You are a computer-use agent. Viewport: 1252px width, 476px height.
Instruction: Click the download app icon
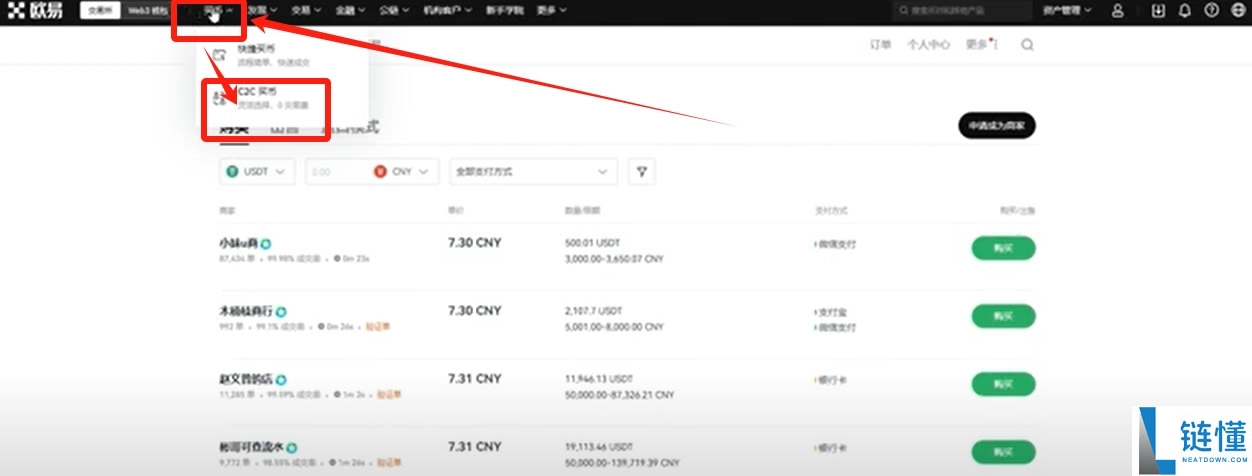(x=1158, y=11)
